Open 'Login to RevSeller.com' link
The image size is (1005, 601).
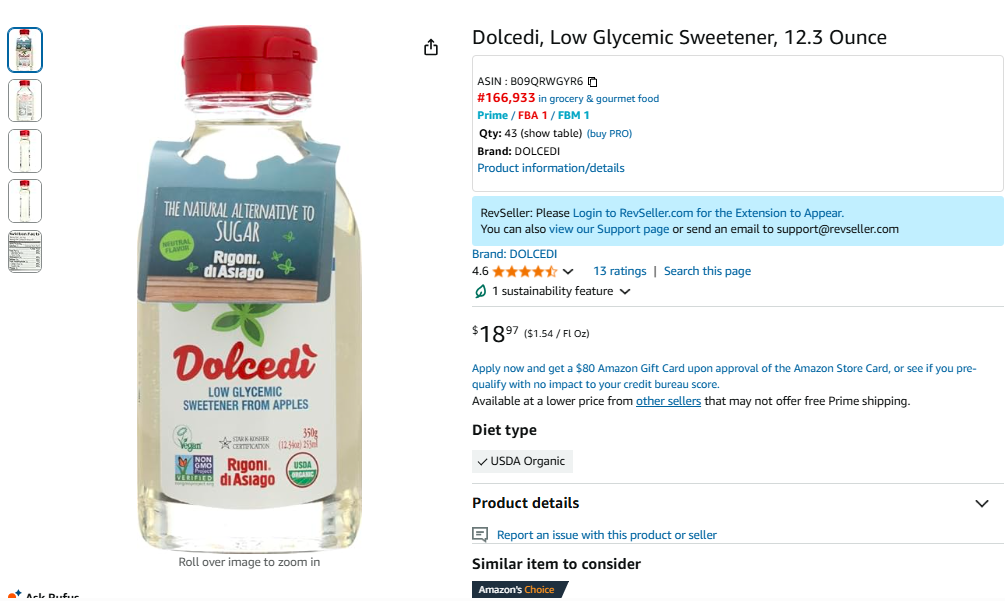click(x=708, y=213)
